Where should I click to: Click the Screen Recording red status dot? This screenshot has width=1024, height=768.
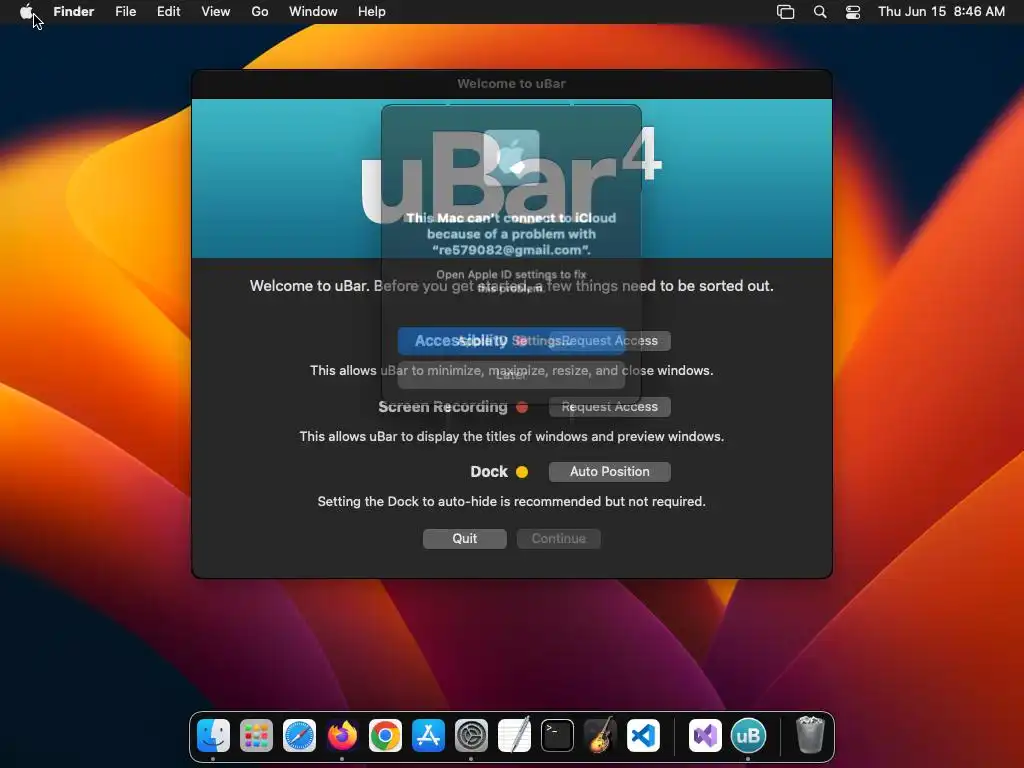coord(522,407)
